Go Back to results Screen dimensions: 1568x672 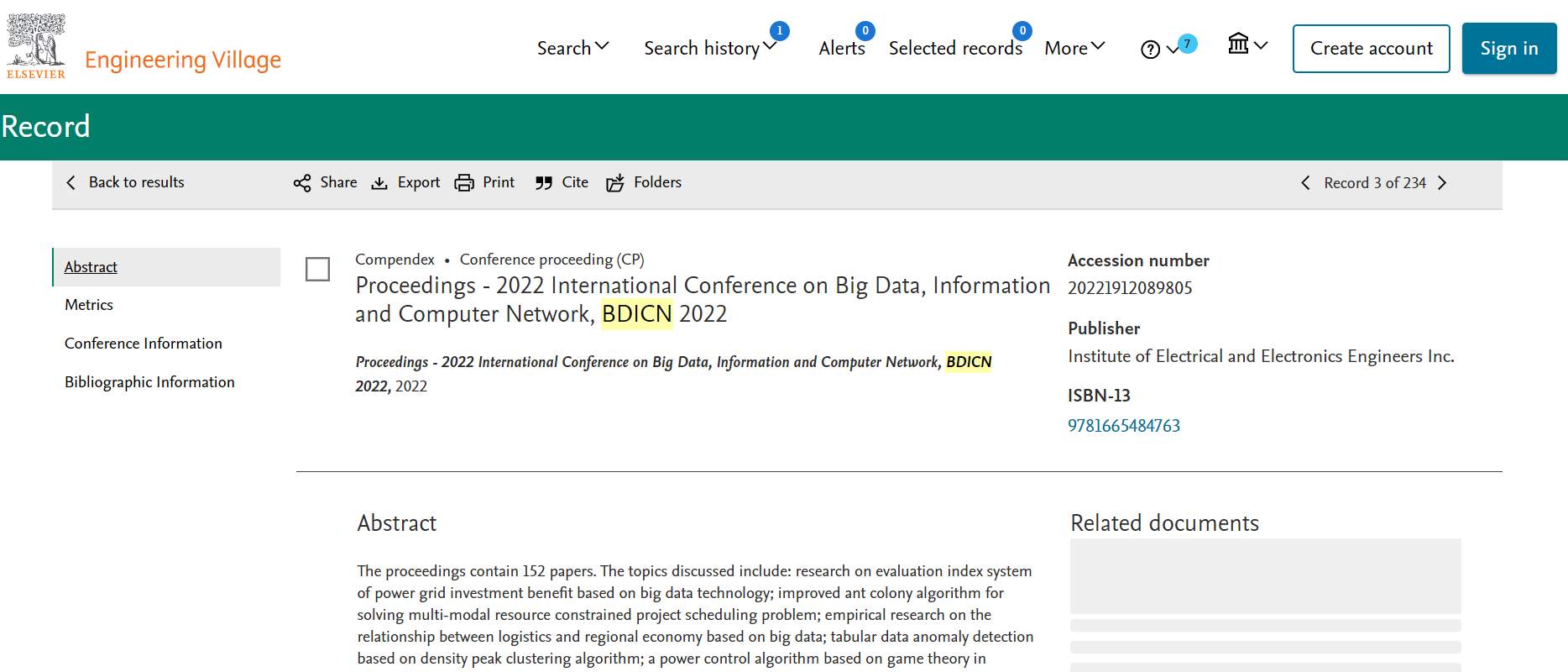[125, 182]
